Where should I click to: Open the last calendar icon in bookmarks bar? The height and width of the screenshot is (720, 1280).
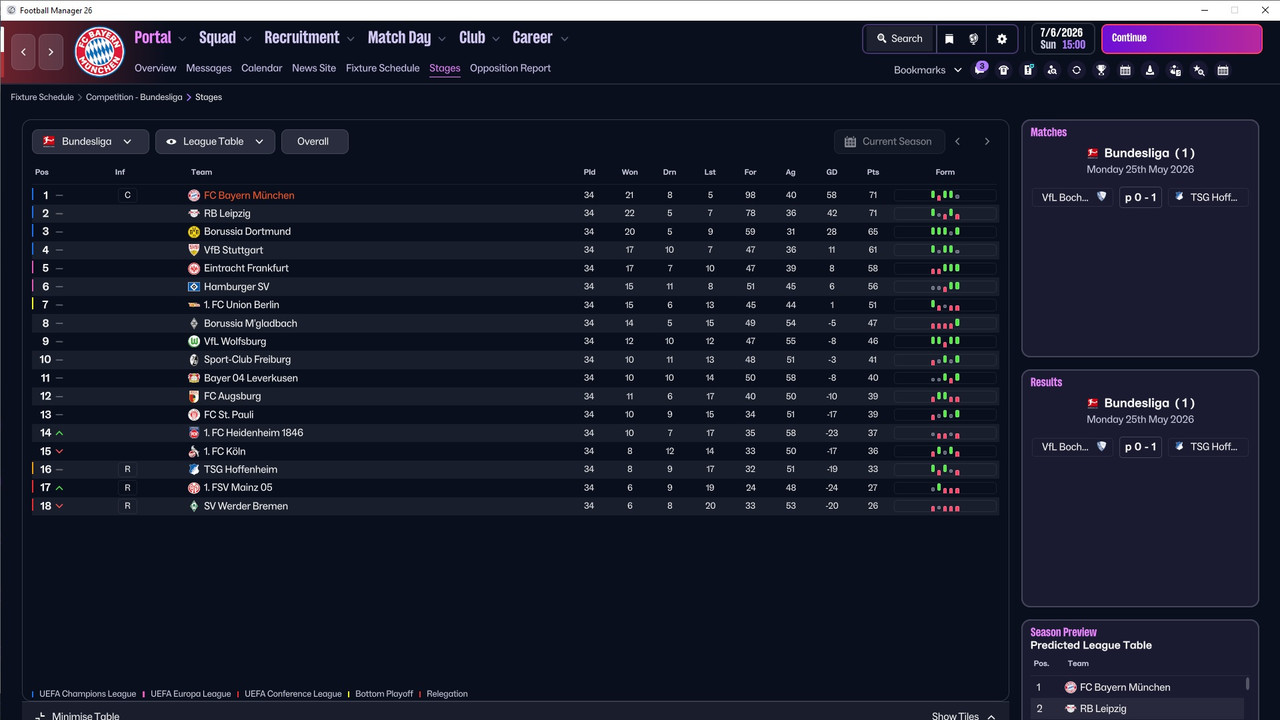[x=1223, y=70]
